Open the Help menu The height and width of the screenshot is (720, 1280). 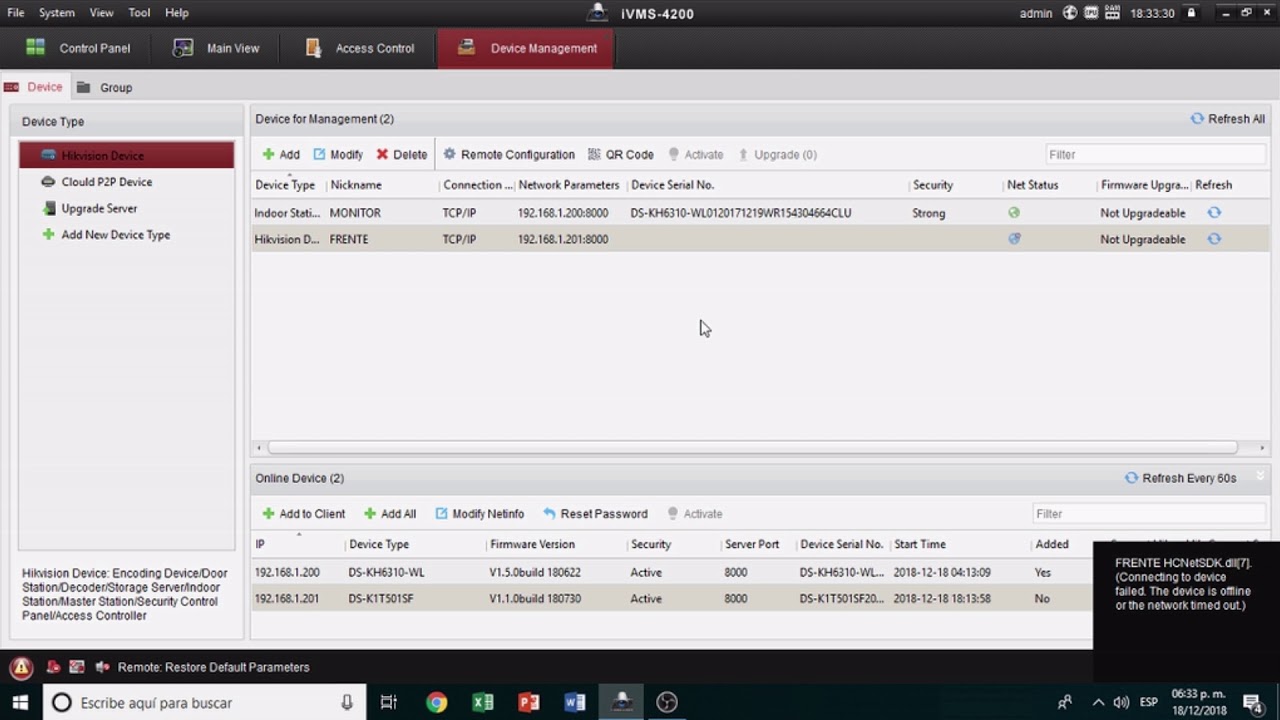point(177,13)
